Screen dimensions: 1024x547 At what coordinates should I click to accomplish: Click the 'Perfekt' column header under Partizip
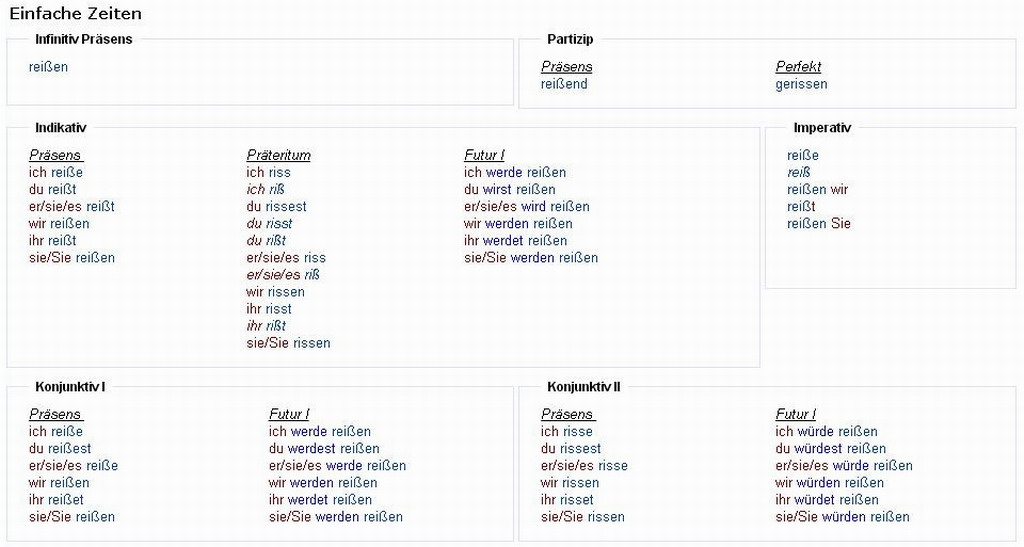click(798, 67)
